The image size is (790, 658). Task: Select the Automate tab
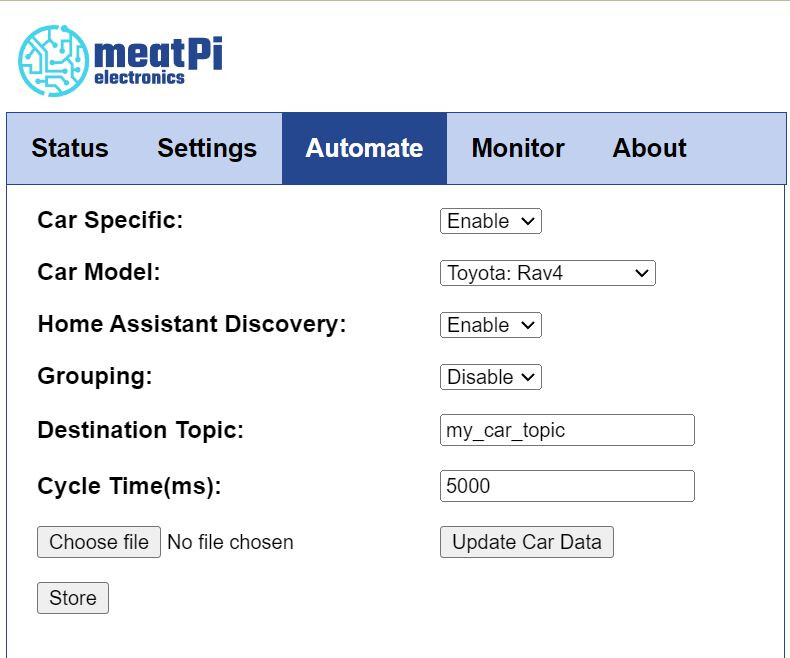click(364, 148)
